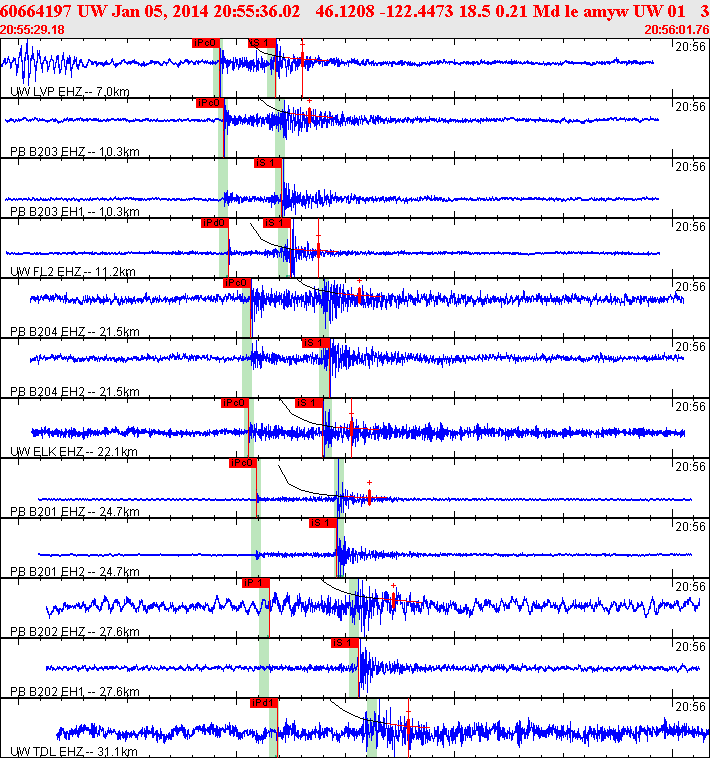Click the 'PB B203 EHZ -- 10.3km' station label
The width and height of the screenshot is (710, 758).
tap(75, 151)
